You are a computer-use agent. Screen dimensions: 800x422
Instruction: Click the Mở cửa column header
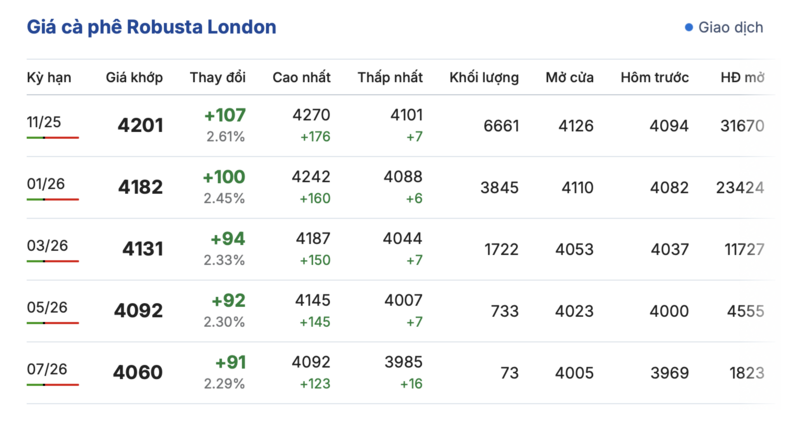tap(569, 78)
